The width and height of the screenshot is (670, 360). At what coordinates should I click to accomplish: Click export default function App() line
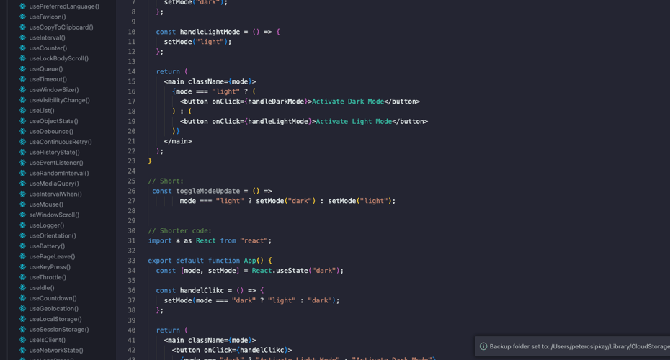(210, 260)
